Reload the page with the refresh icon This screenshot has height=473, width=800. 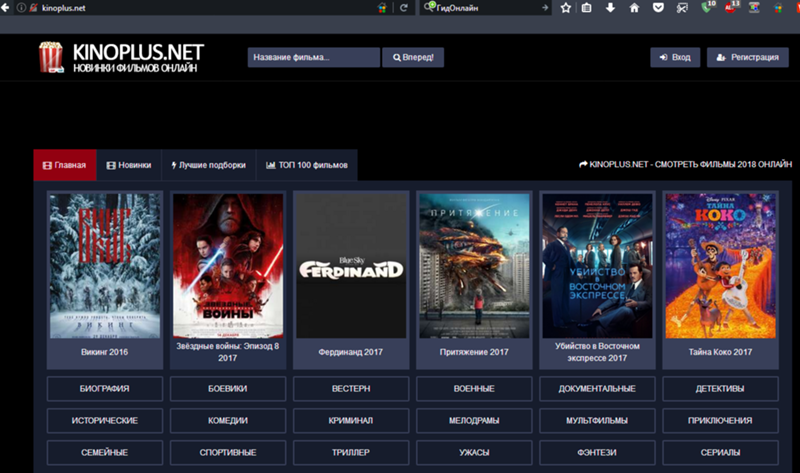tap(404, 8)
